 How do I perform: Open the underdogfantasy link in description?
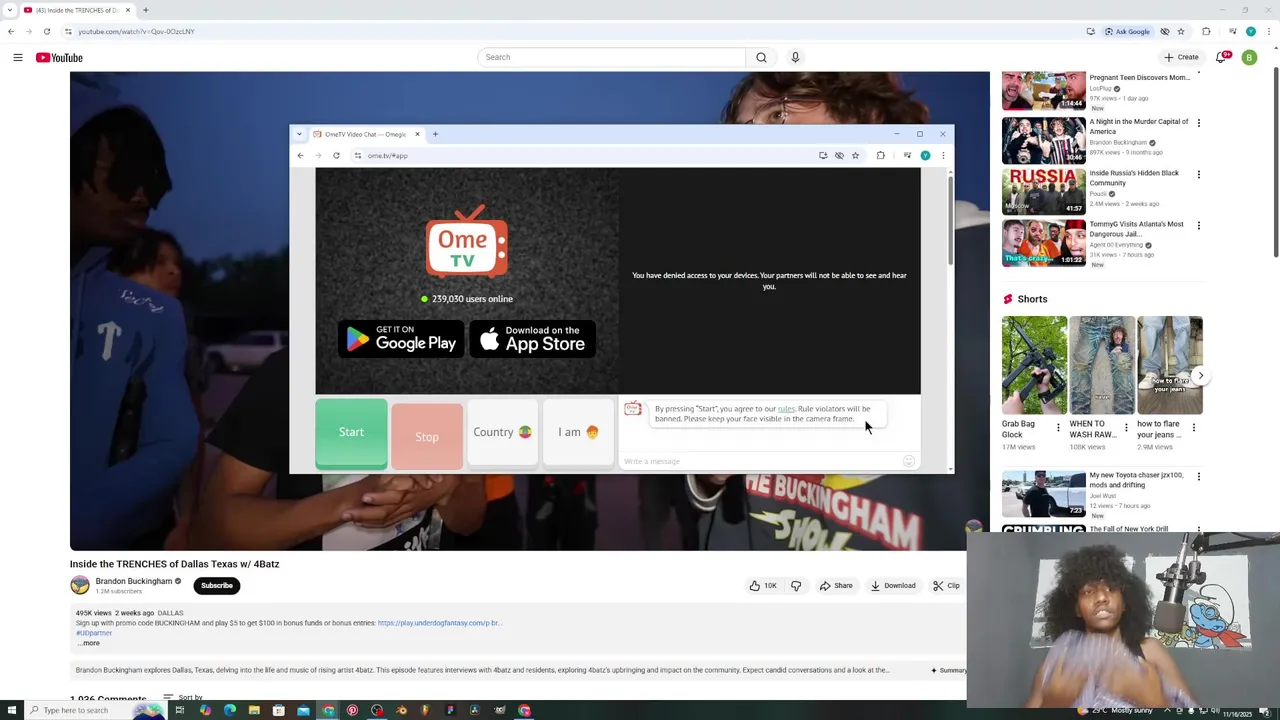pos(439,623)
